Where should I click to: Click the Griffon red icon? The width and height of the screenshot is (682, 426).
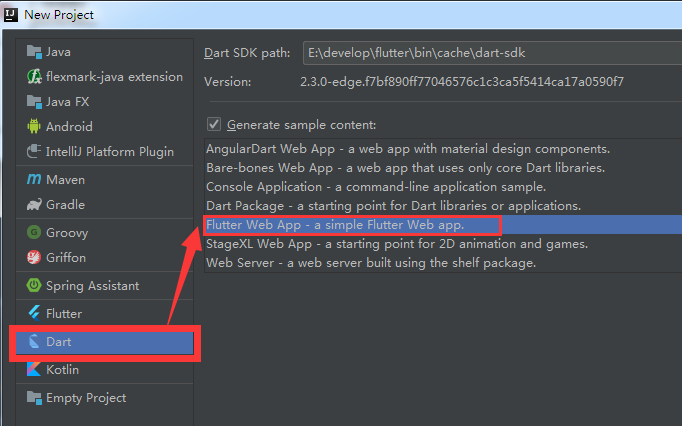tap(34, 257)
